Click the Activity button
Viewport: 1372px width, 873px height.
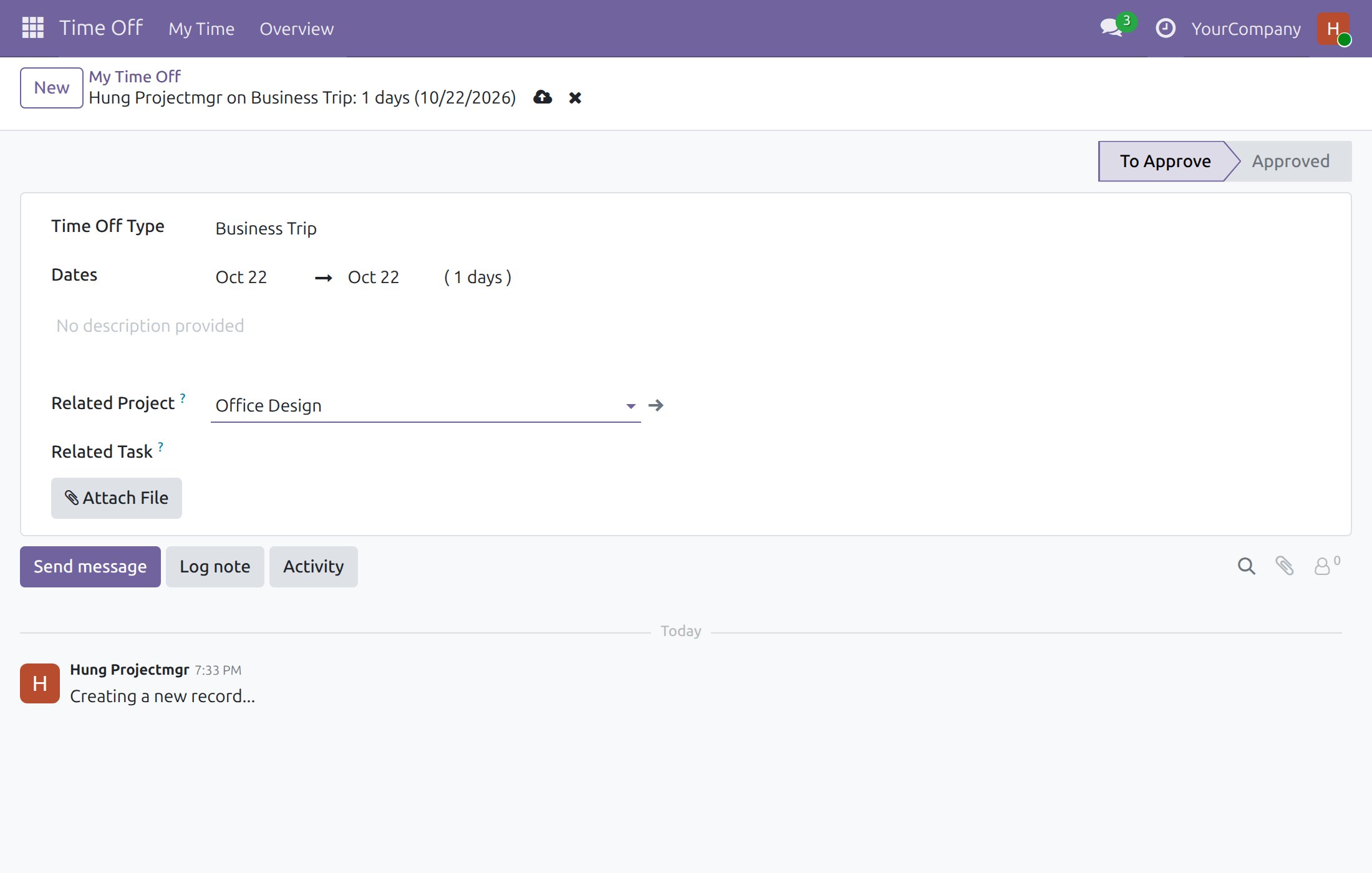(x=314, y=567)
